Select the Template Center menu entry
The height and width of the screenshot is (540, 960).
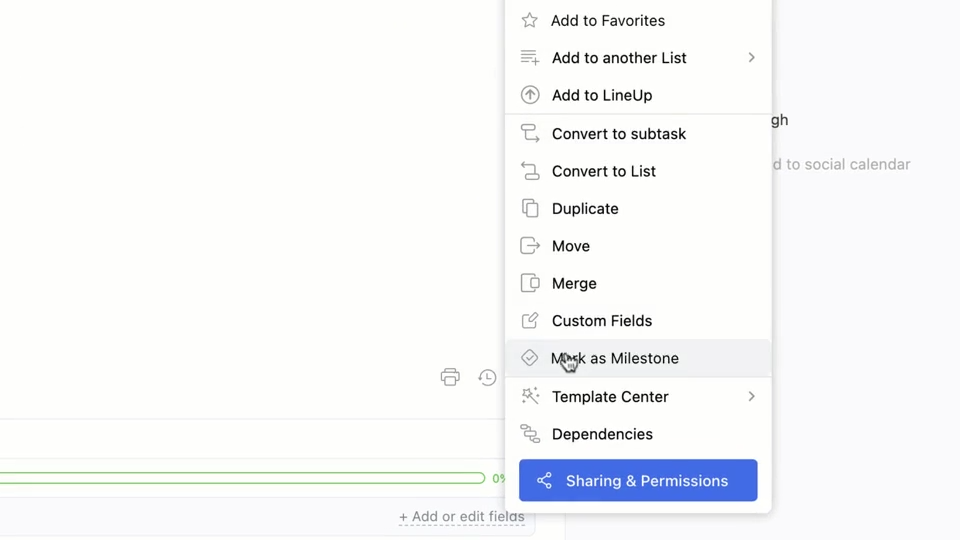(x=610, y=397)
